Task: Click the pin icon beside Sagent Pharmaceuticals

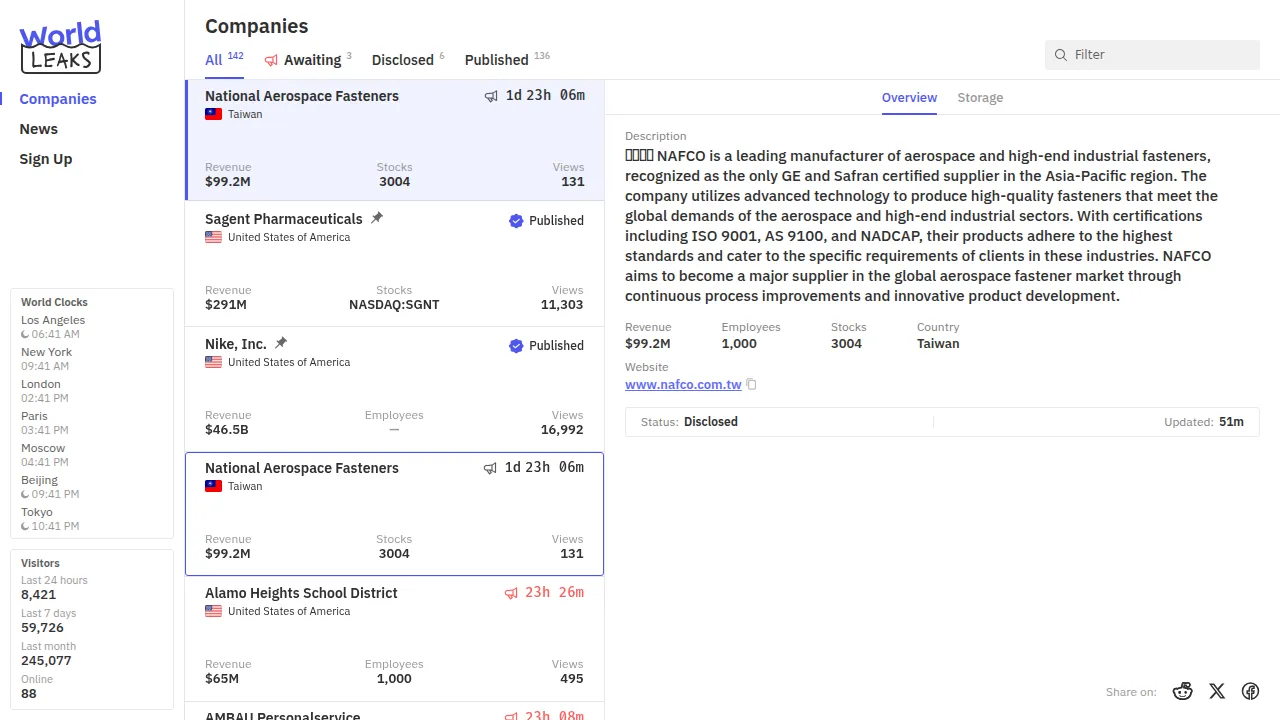Action: (x=377, y=218)
